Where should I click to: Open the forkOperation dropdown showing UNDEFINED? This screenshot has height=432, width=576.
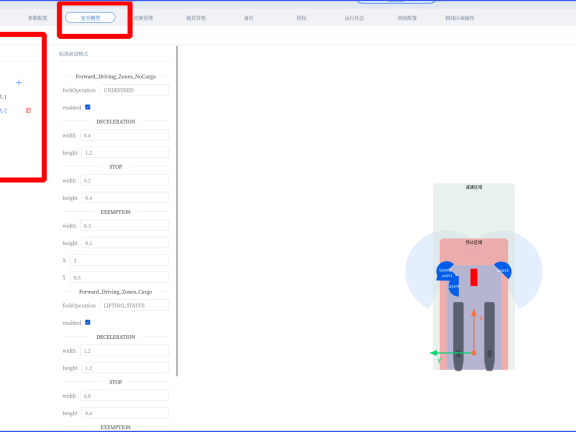point(134,90)
